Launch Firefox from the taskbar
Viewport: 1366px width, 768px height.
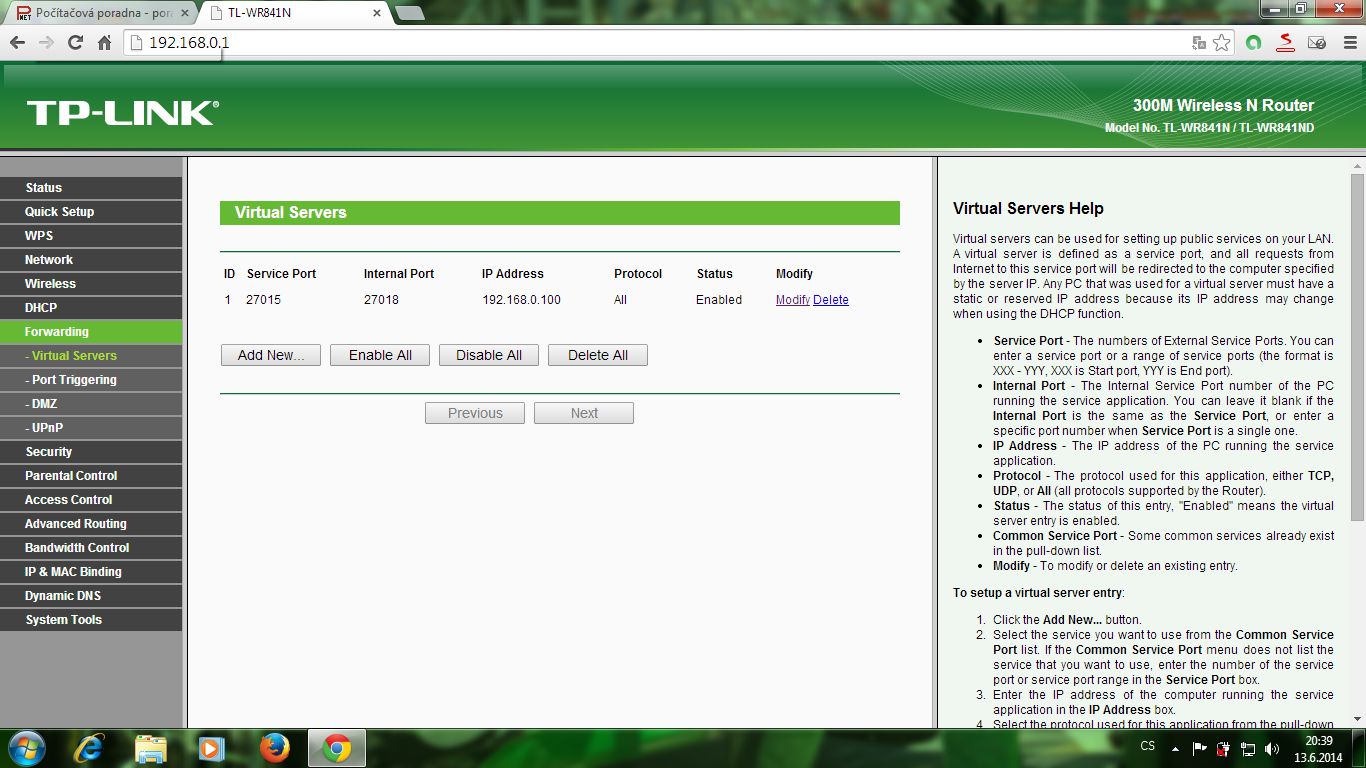point(274,748)
